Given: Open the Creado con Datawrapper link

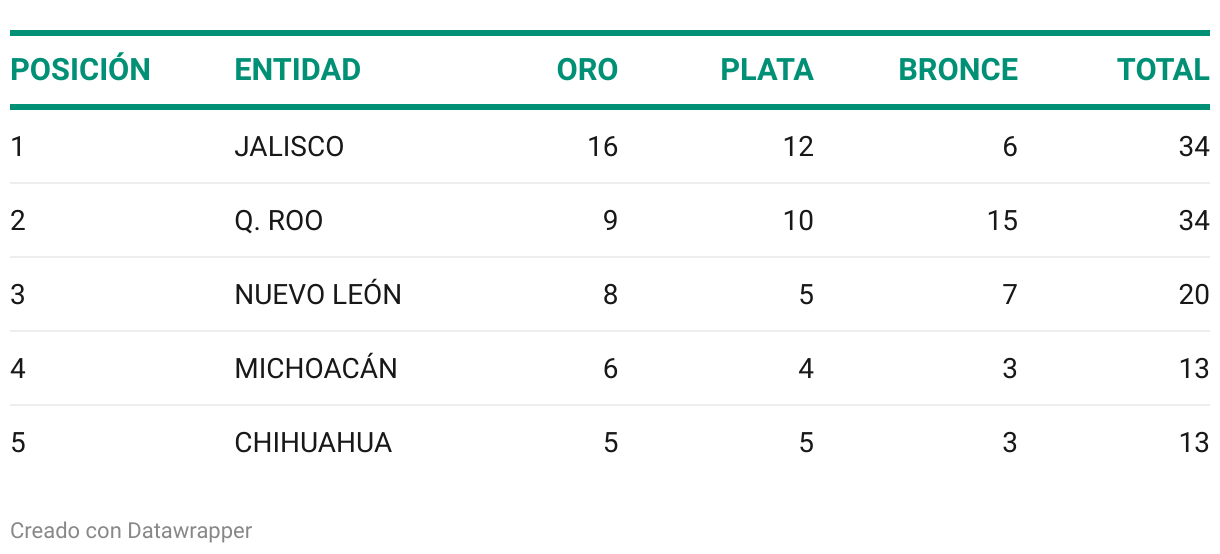Looking at the screenshot, I should 131,530.
